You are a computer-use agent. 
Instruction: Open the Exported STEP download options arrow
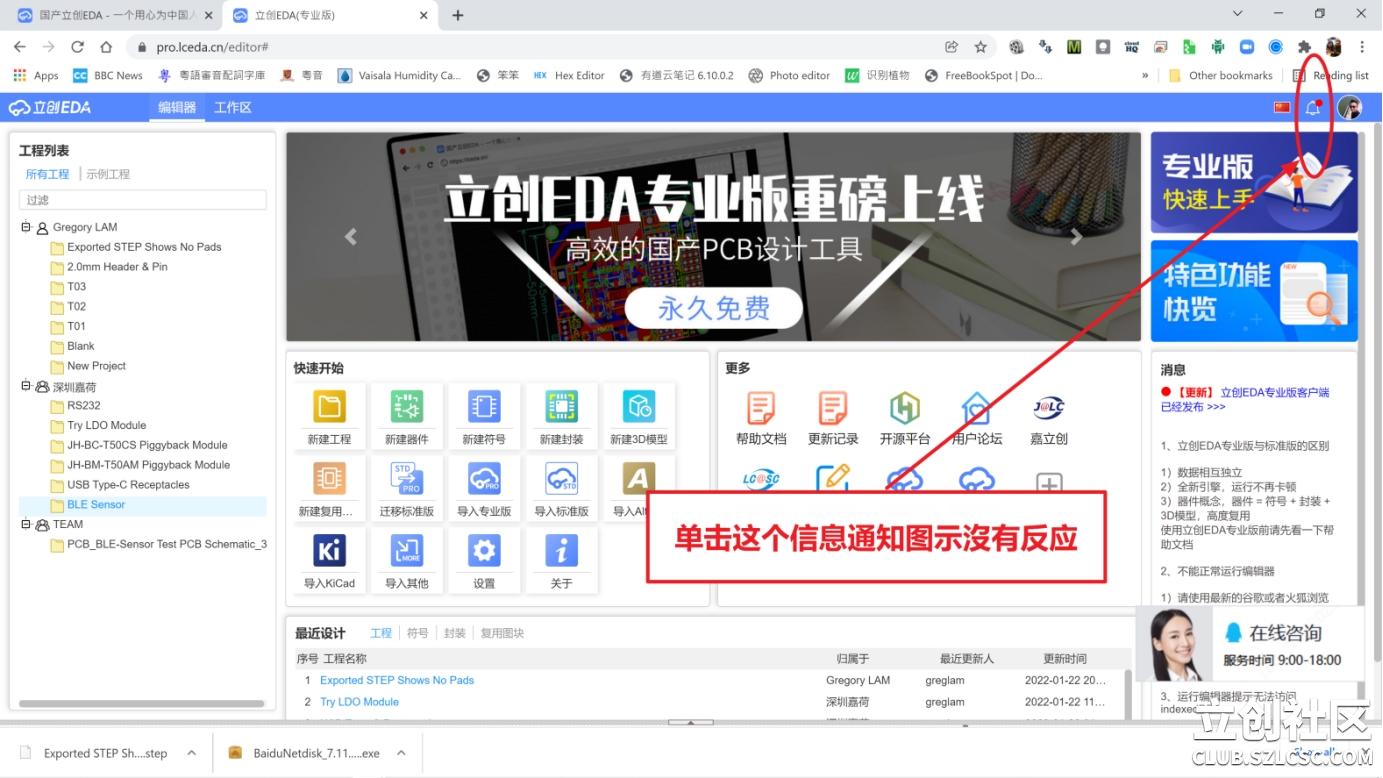191,753
